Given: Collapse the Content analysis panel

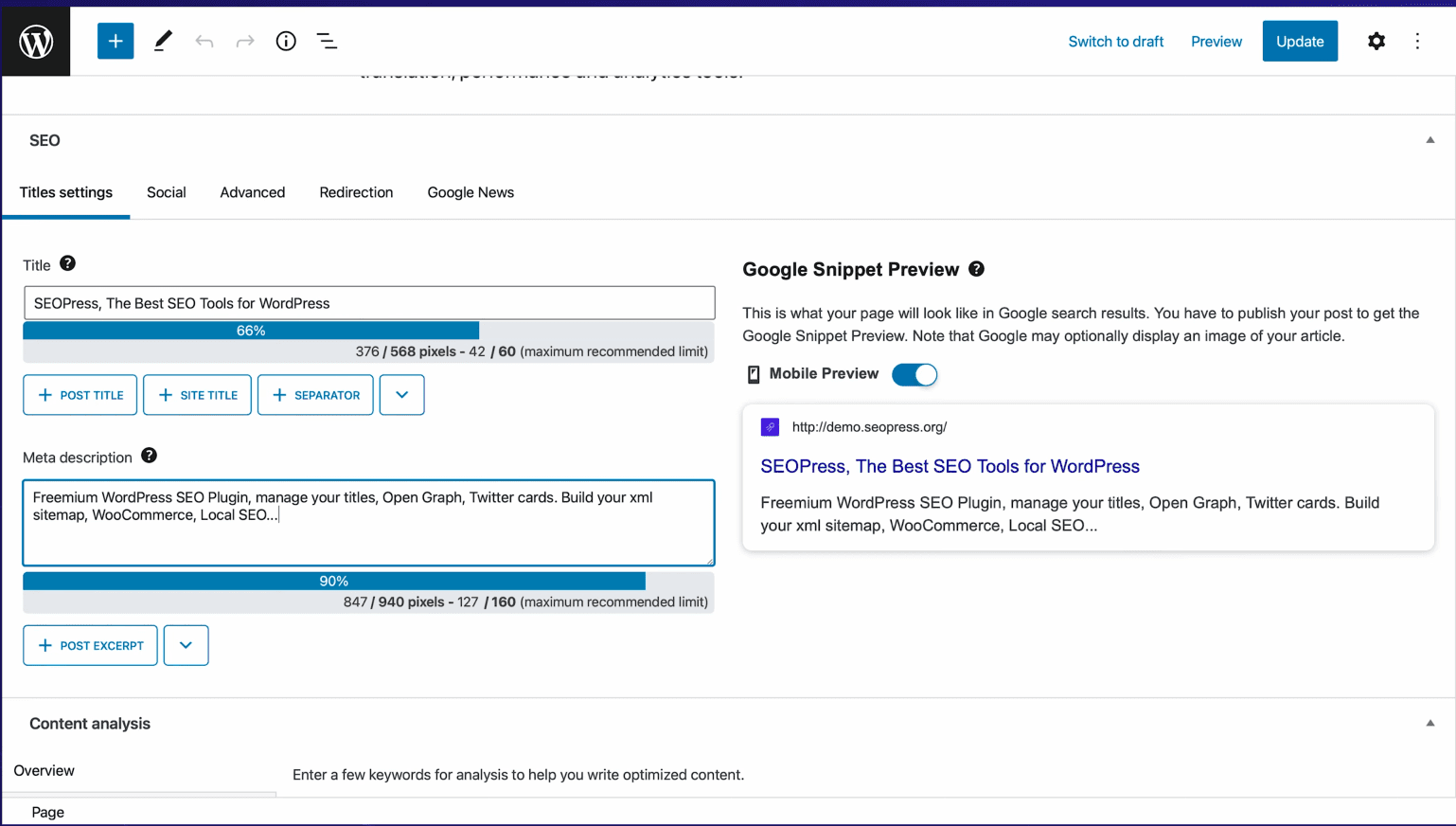Looking at the screenshot, I should pyautogui.click(x=1429, y=724).
